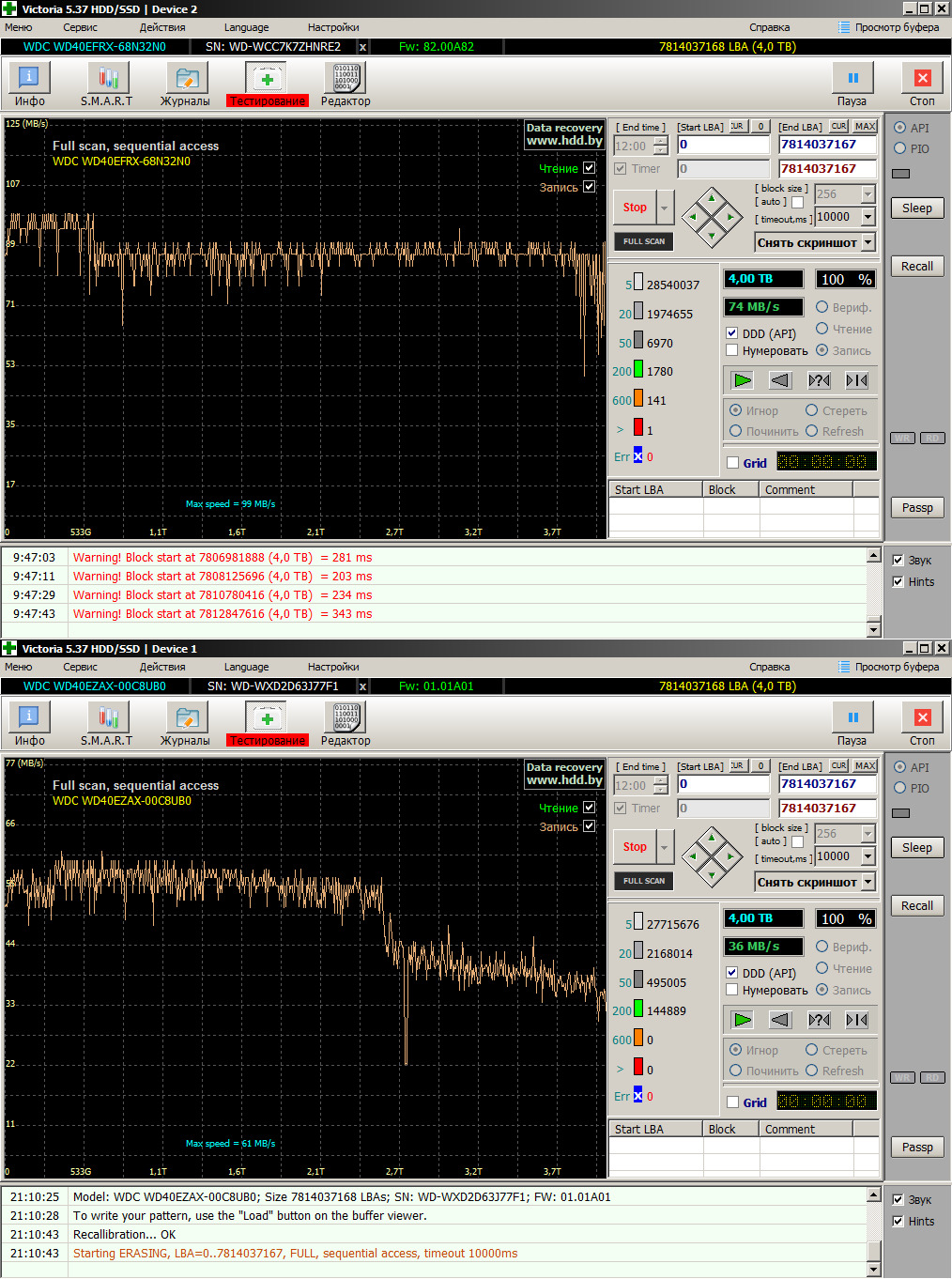The image size is (952, 1279).
Task: Uncheck Чтение graph checkbox in Device 2
Action: [x=590, y=168]
